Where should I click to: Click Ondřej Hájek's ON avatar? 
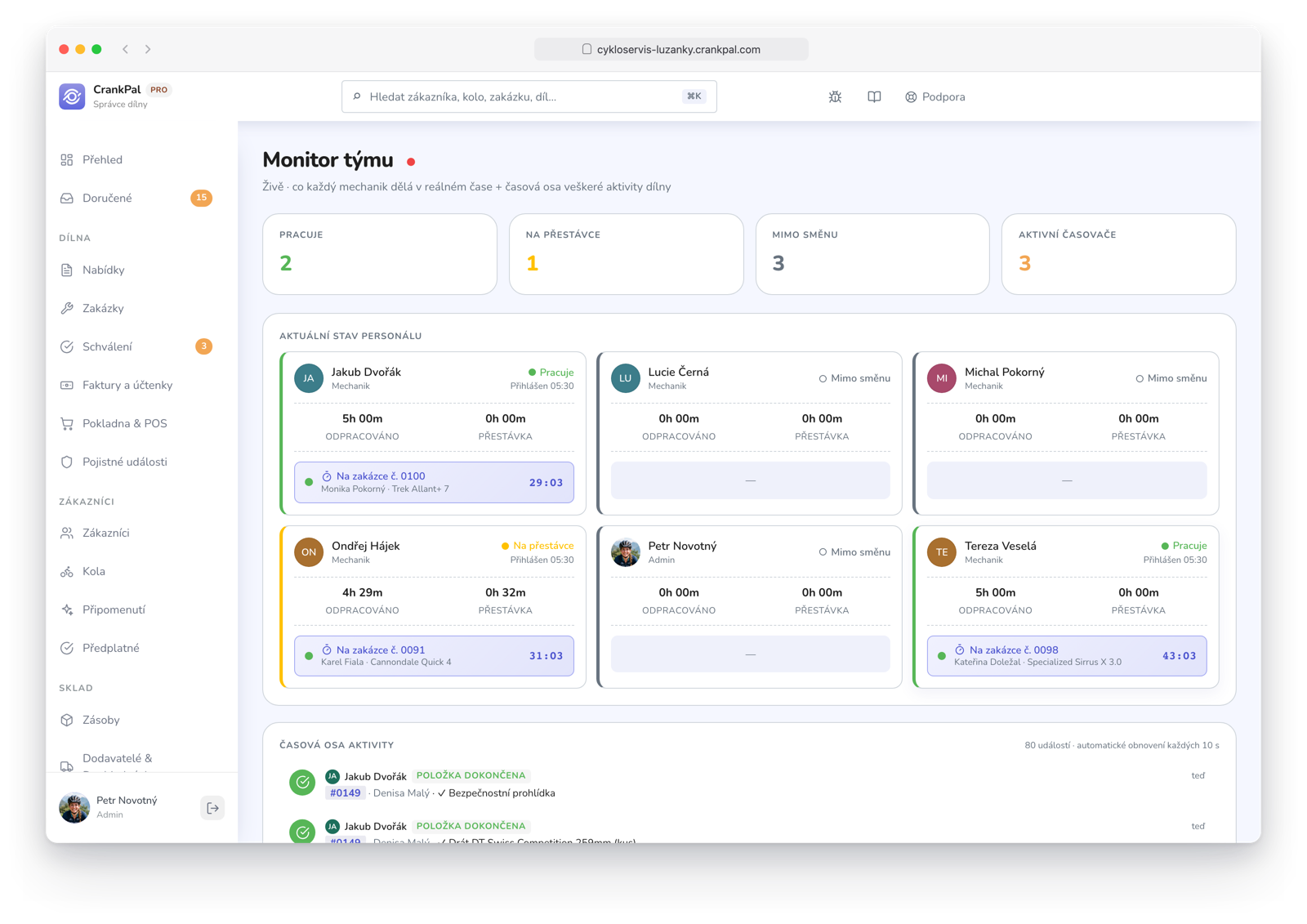[x=309, y=552]
